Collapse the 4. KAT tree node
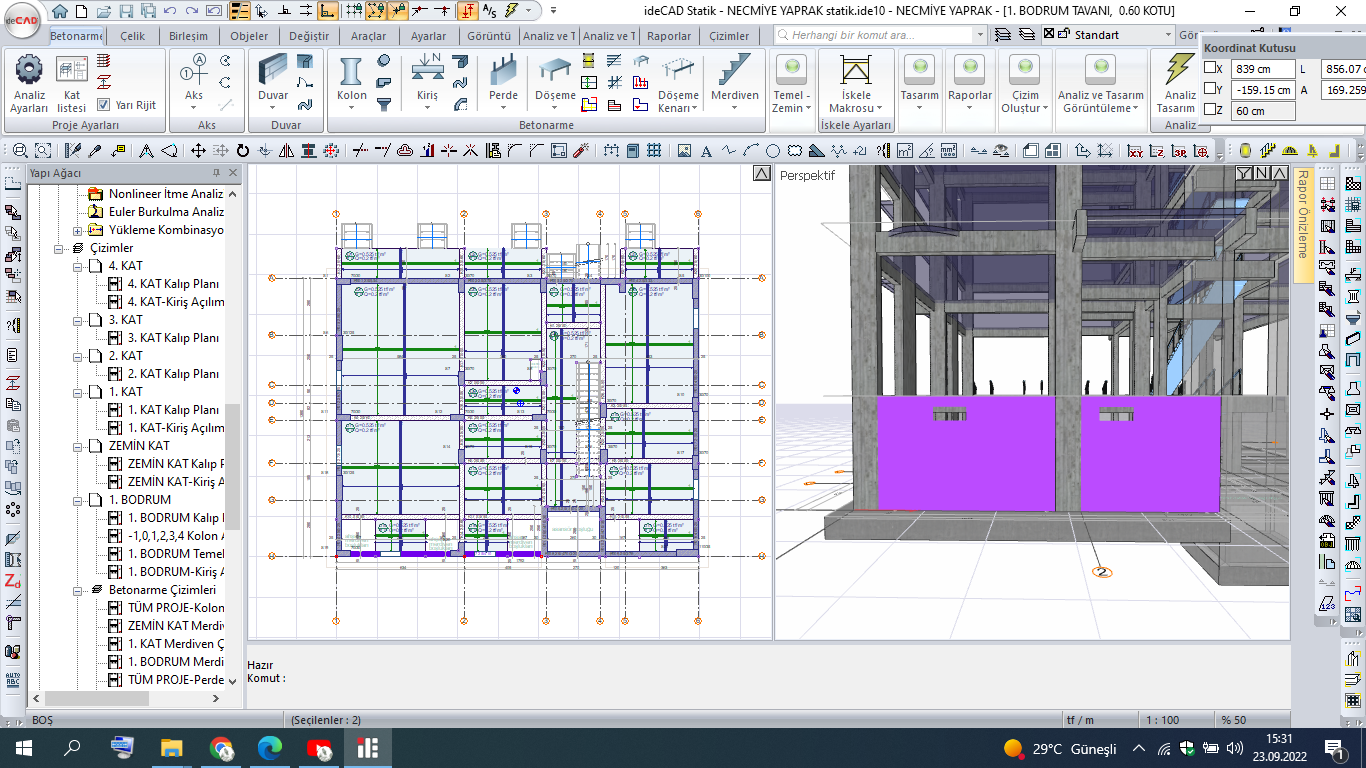This screenshot has width=1366, height=768. click(x=78, y=266)
